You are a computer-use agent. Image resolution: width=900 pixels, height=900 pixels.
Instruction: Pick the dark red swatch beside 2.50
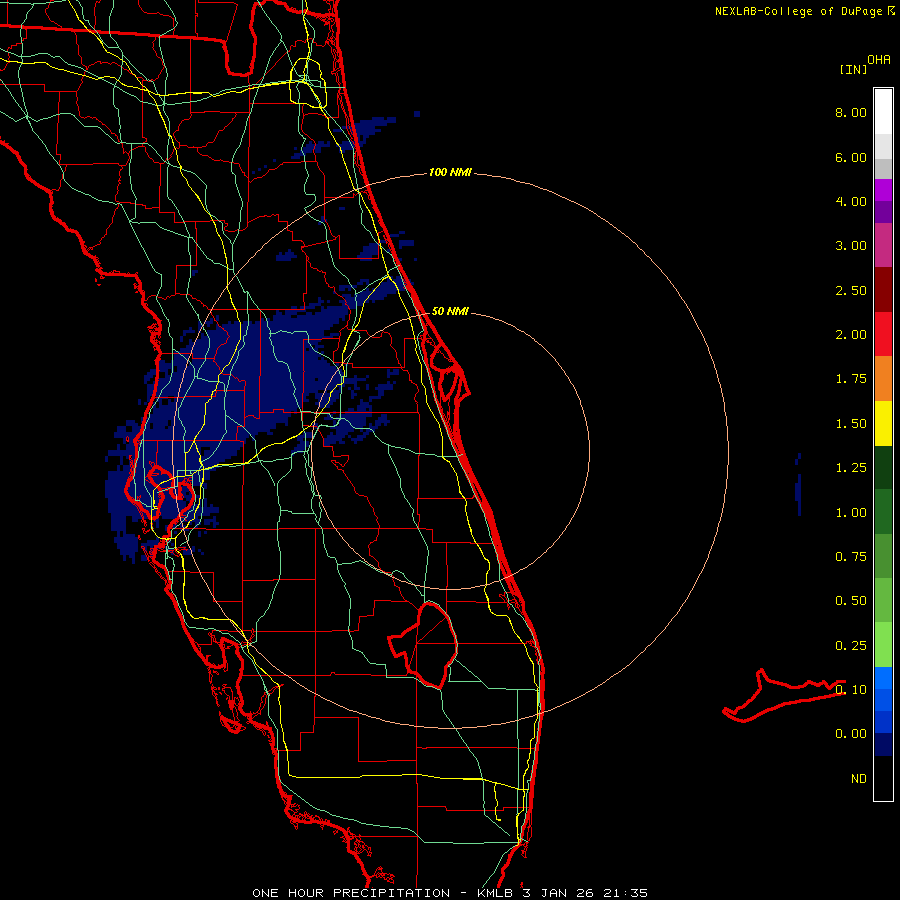tap(883, 289)
